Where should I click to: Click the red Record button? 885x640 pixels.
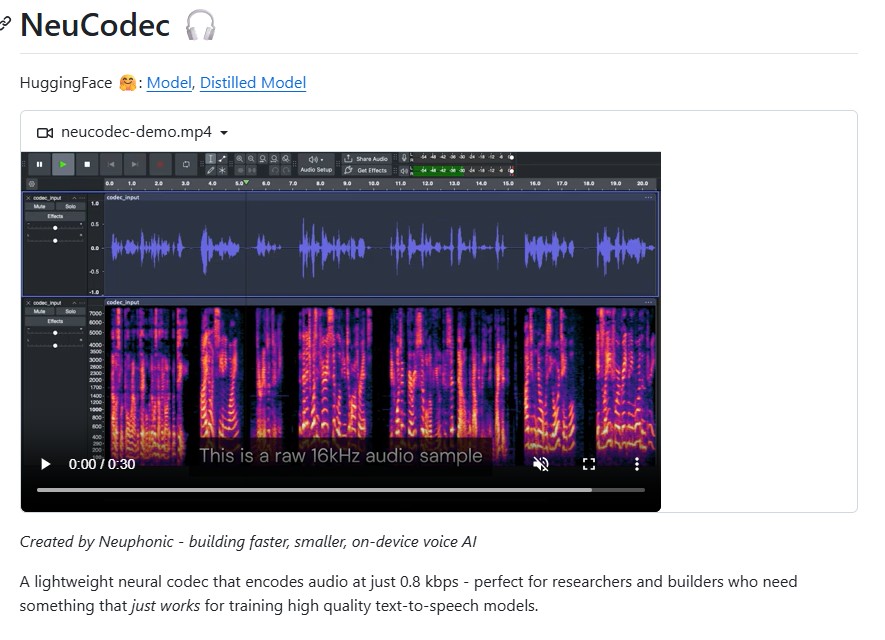pyautogui.click(x=160, y=164)
